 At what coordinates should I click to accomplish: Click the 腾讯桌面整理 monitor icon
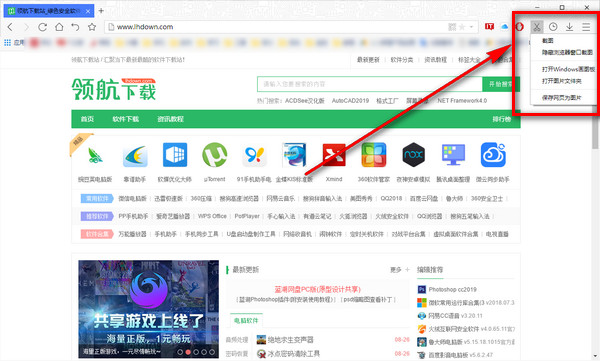click(x=453, y=155)
